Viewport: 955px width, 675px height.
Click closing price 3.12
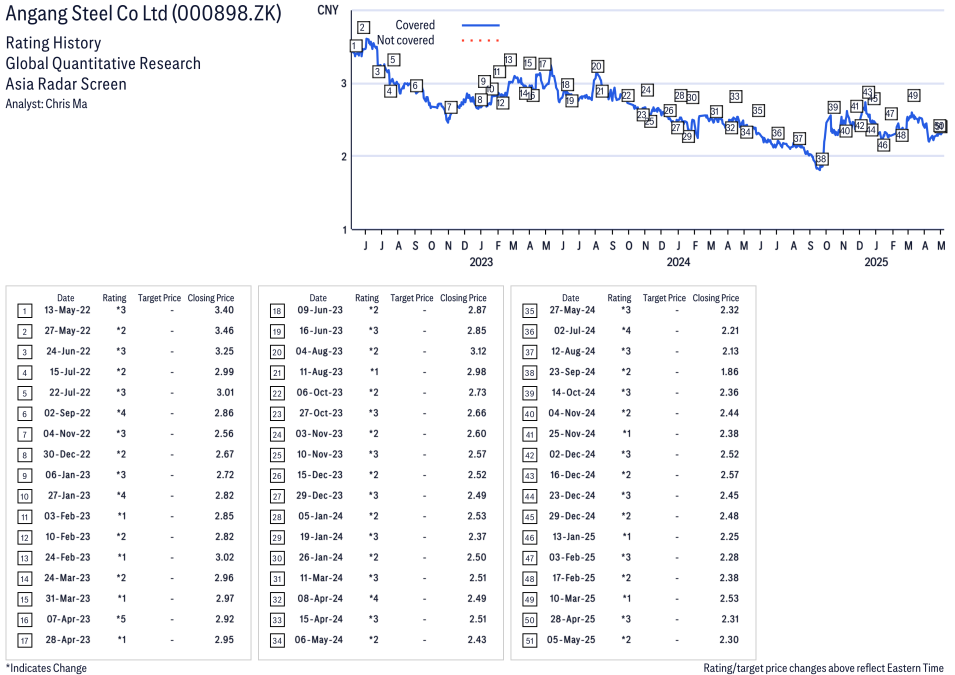point(478,352)
